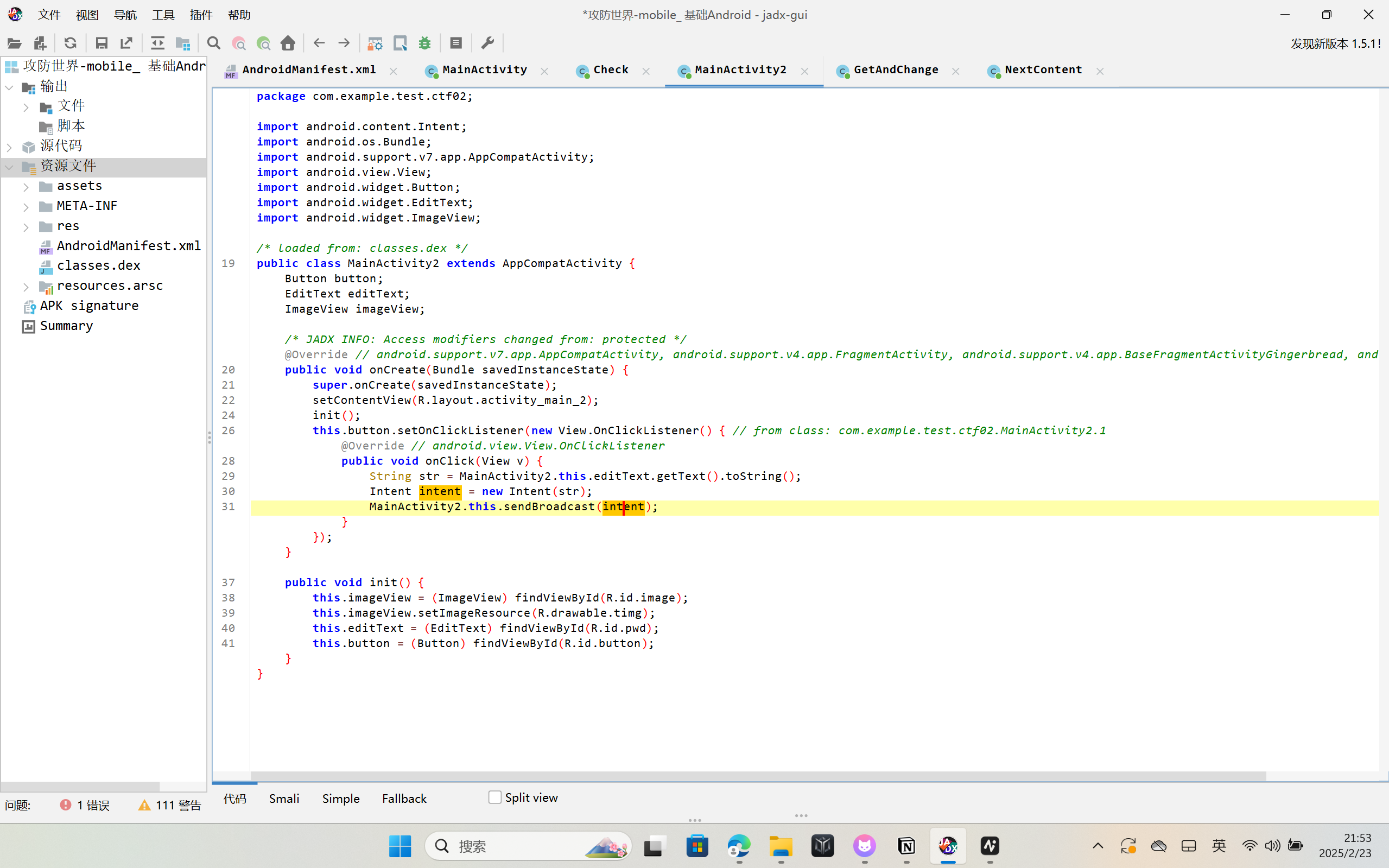
Task: Switch to the GetAndChange tab
Action: click(896, 70)
